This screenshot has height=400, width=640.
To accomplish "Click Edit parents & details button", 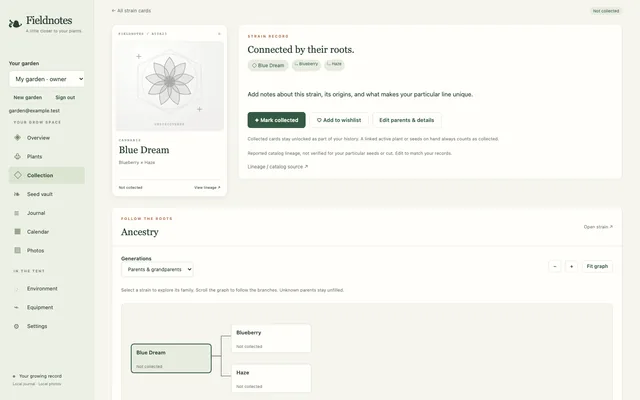I will [407, 120].
